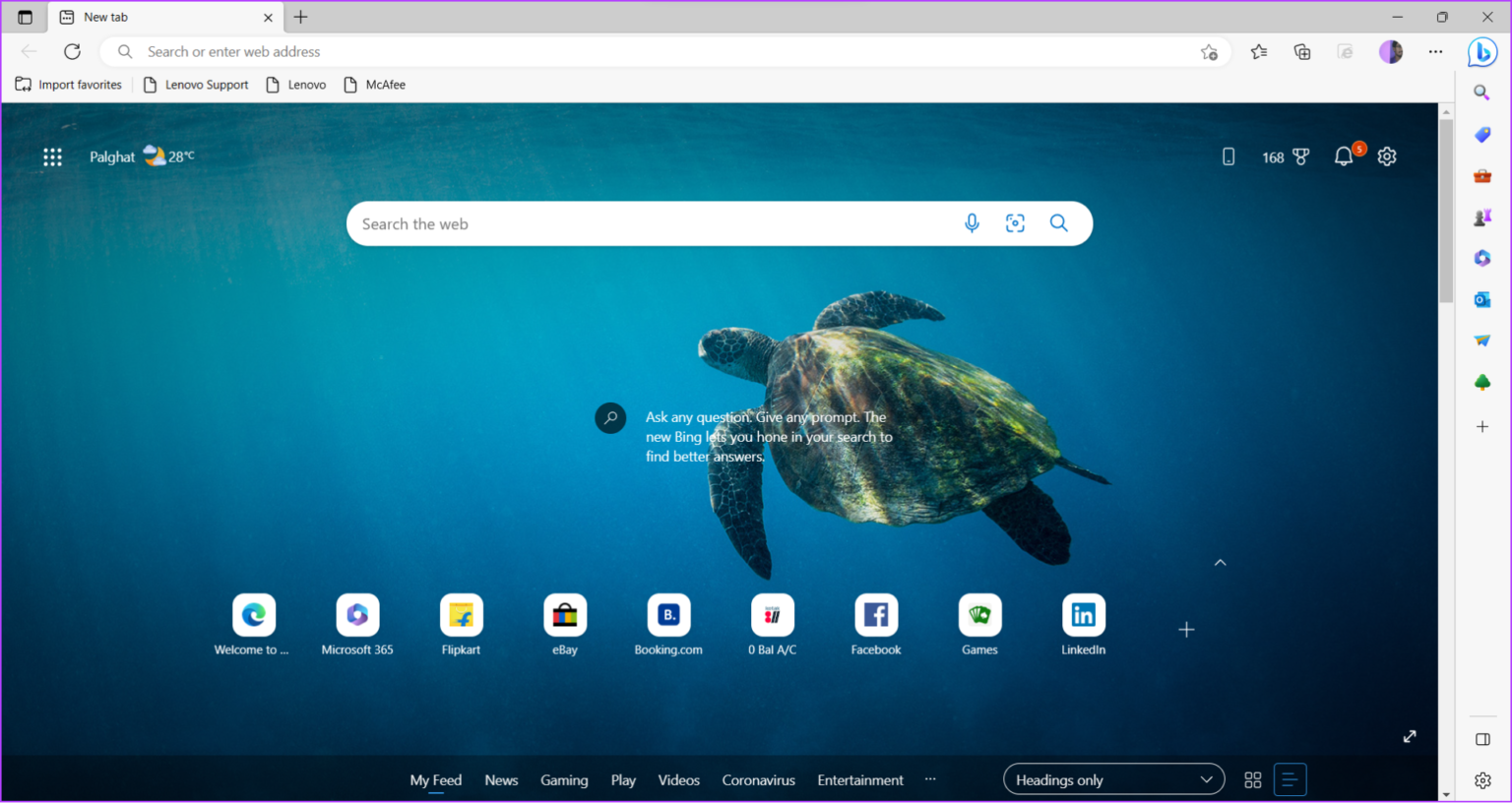Open the Shopping sidebar icon
The height and width of the screenshot is (804, 1512).
tap(1481, 135)
